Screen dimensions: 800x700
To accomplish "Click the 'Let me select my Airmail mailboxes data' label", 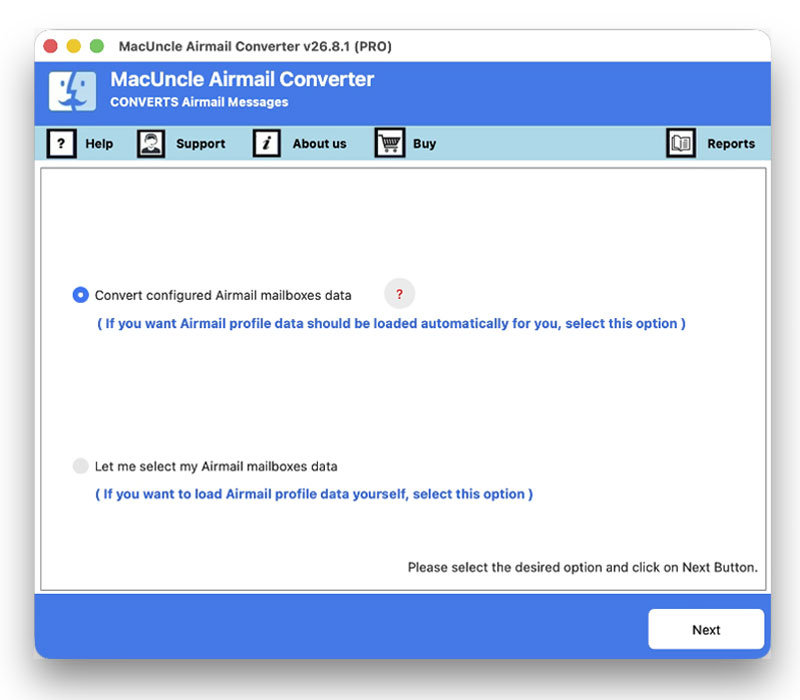I will 216,466.
